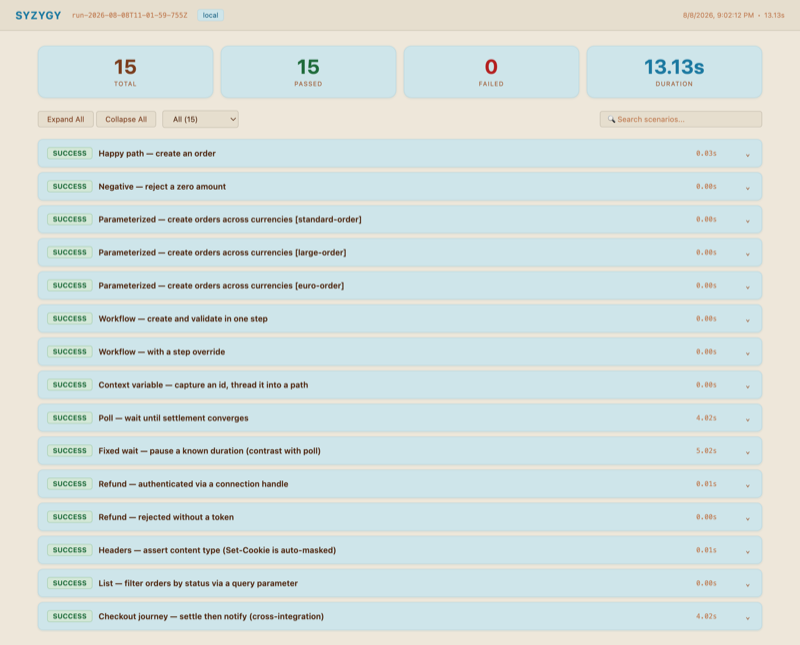Image resolution: width=800 pixels, height=645 pixels.
Task: Click the 0.03s duration on Happy path row
Action: tap(706, 154)
